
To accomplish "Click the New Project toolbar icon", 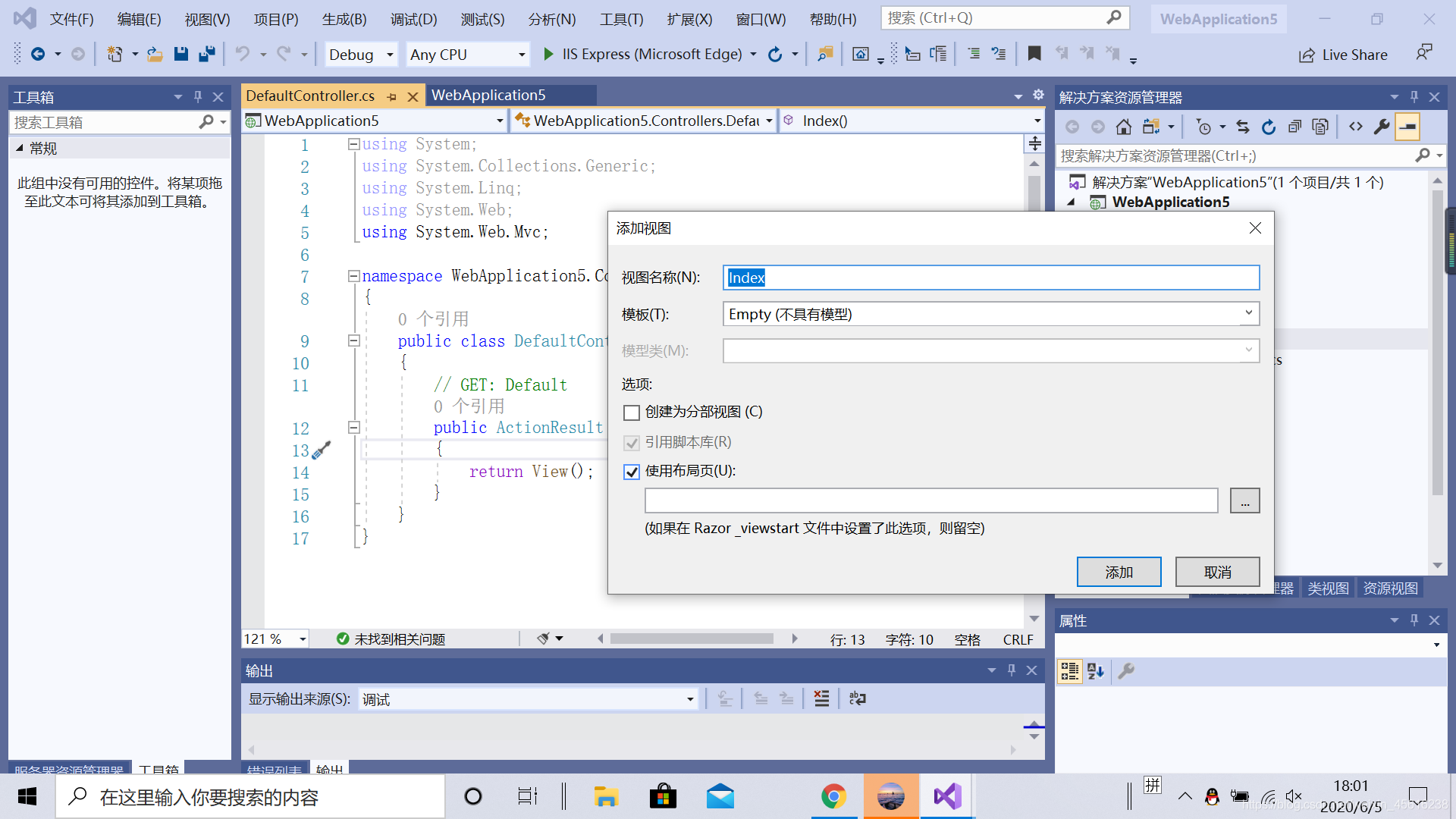I will click(115, 54).
